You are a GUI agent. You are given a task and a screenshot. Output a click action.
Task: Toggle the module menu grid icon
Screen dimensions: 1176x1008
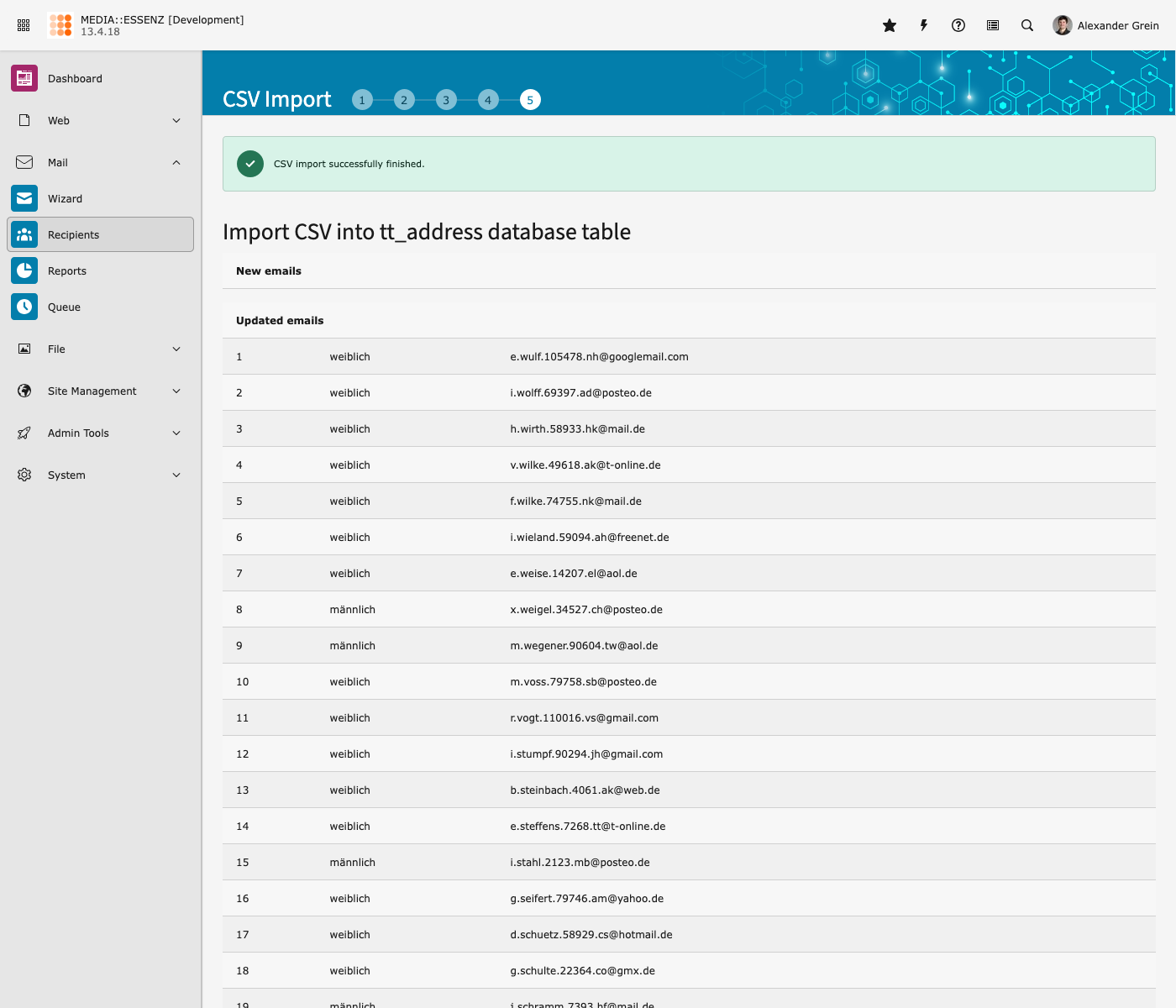point(24,25)
